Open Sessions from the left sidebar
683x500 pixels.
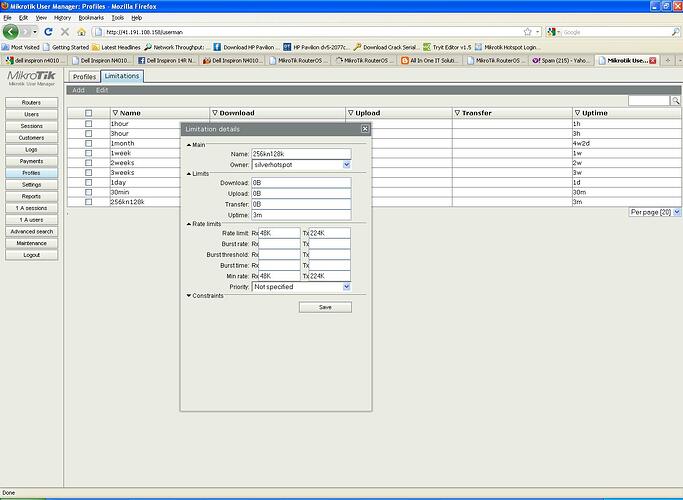point(31,126)
